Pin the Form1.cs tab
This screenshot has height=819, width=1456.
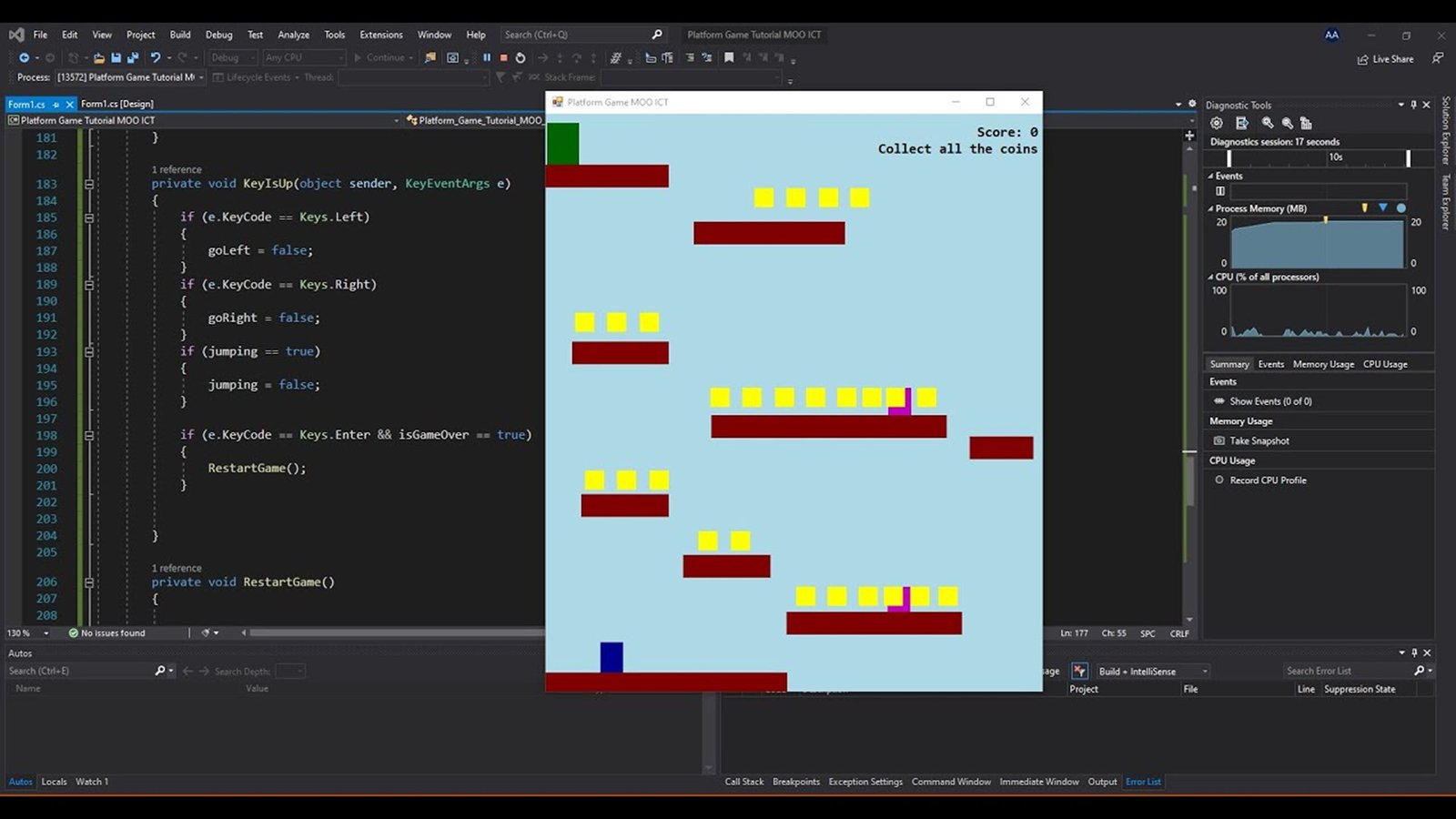56,105
